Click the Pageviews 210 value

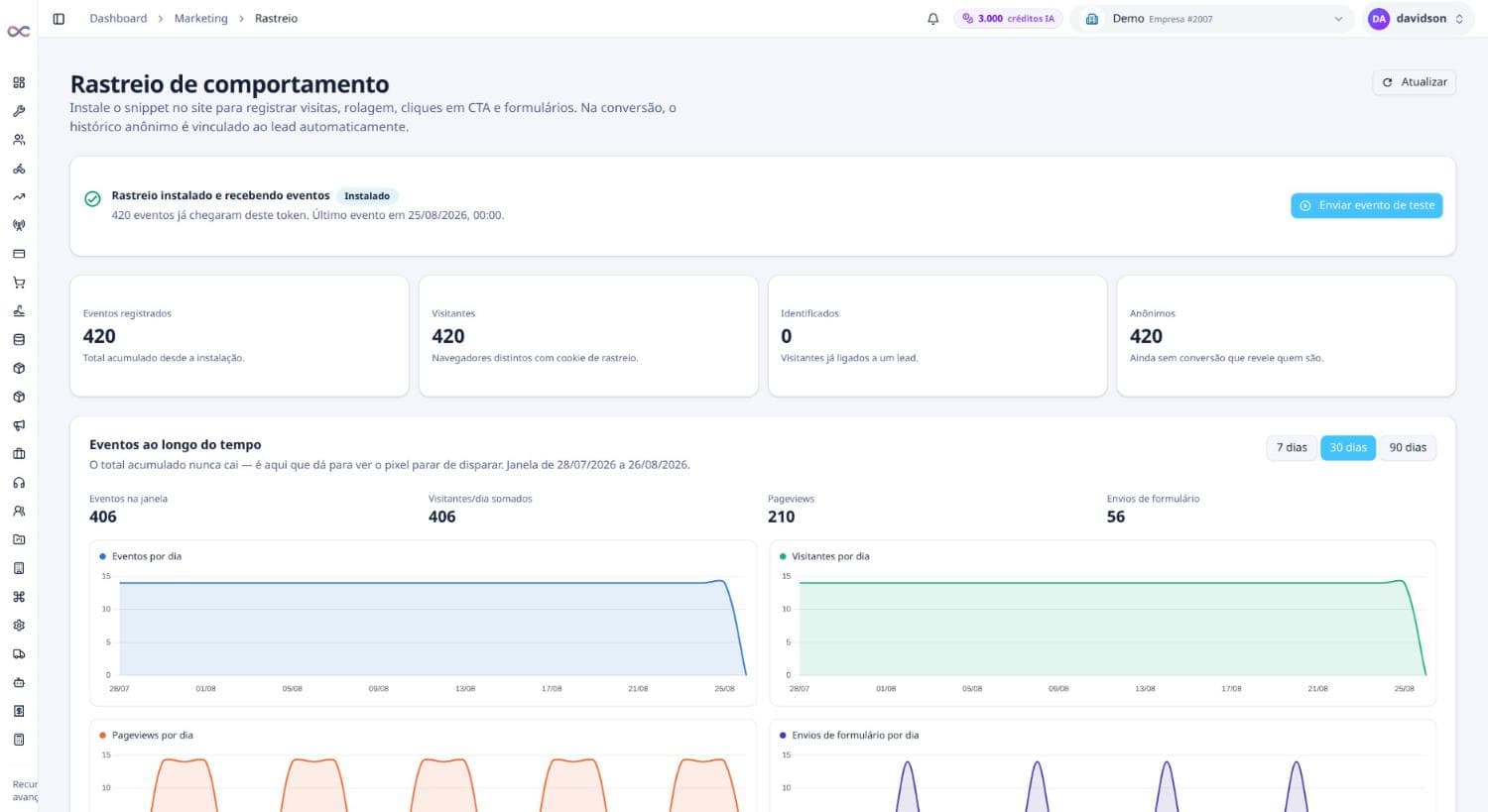[x=782, y=517]
